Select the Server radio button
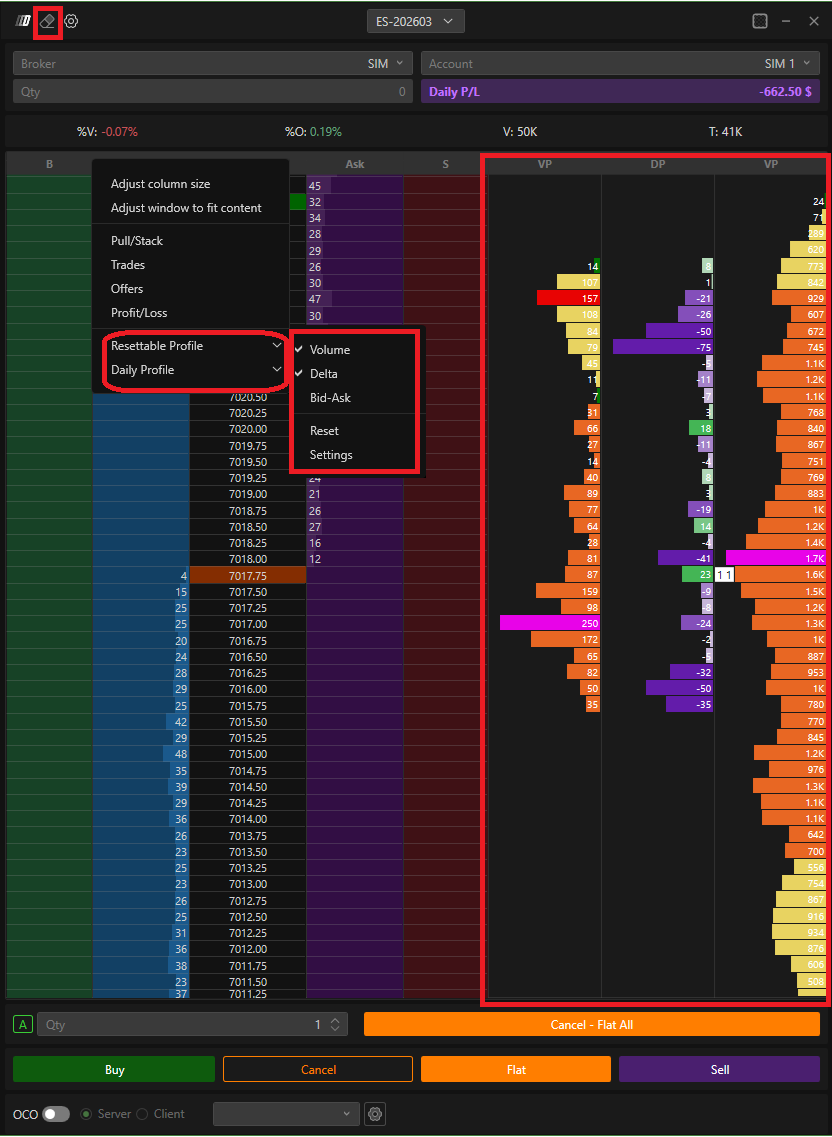Screen dimensions: 832x1137 86,1114
